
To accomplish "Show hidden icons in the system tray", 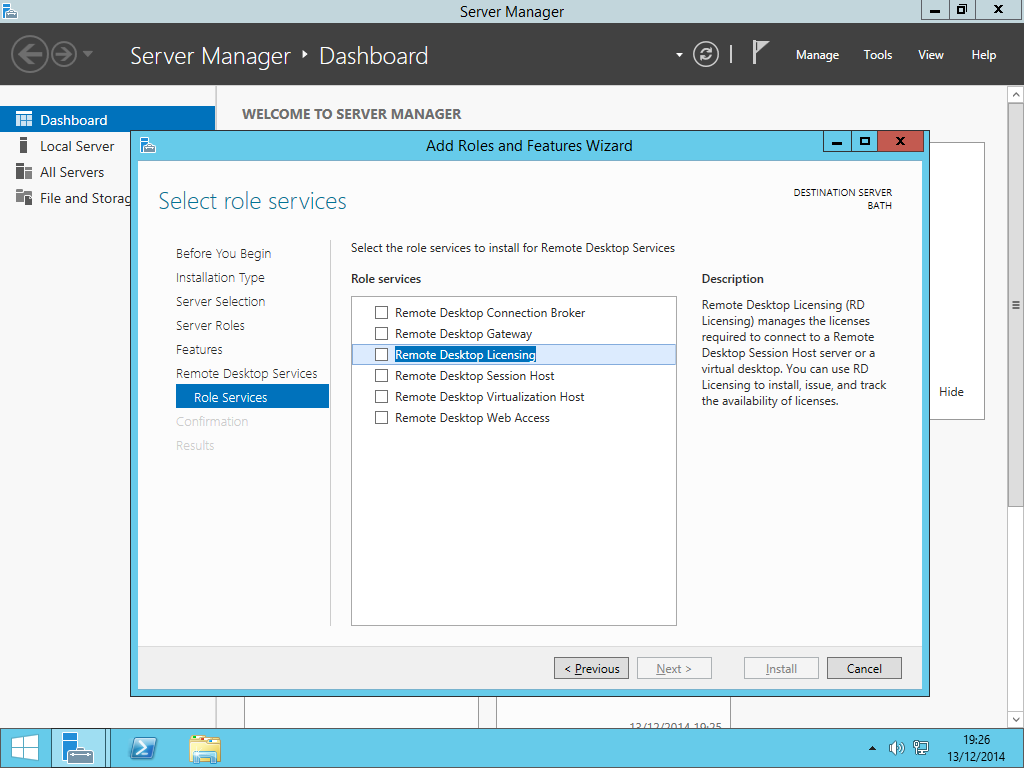I will click(x=872, y=748).
